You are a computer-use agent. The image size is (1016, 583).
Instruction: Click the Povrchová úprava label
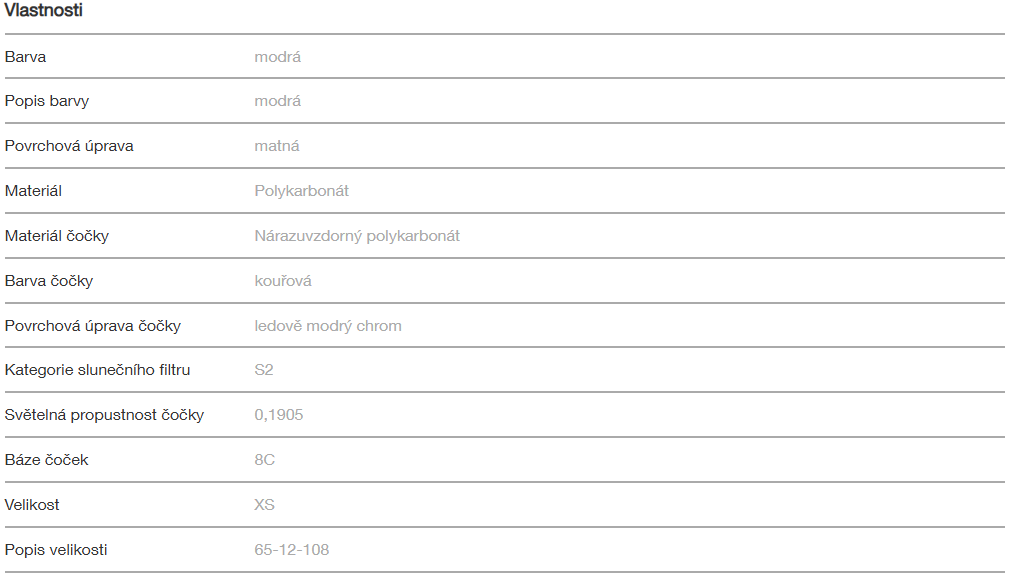click(x=69, y=146)
